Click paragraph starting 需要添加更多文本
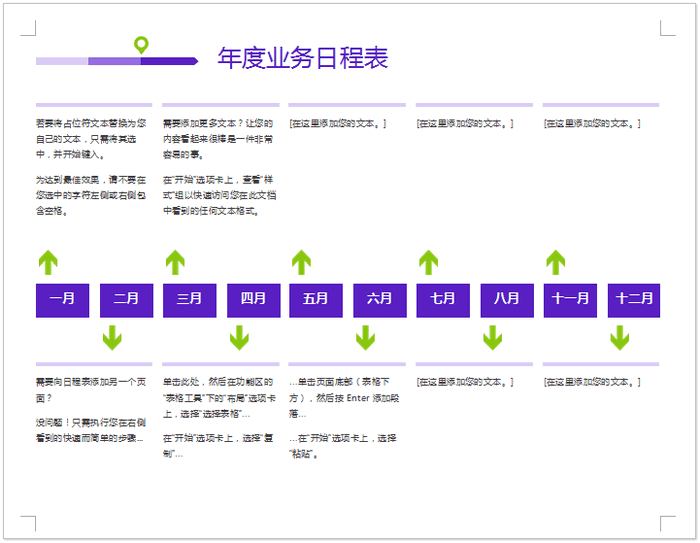Screen dimensions: 700x543 coord(218,139)
